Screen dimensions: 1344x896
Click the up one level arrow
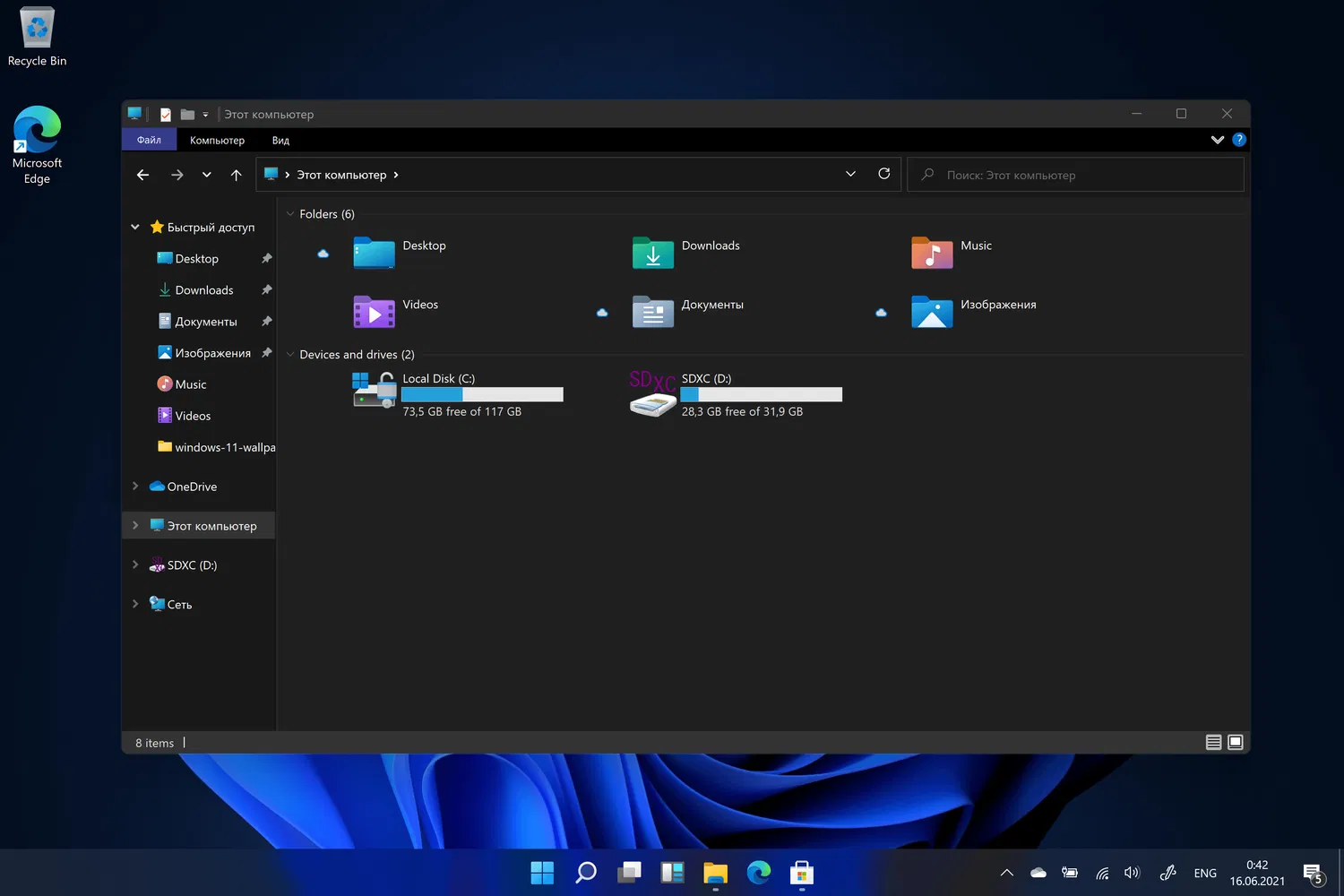(x=236, y=175)
